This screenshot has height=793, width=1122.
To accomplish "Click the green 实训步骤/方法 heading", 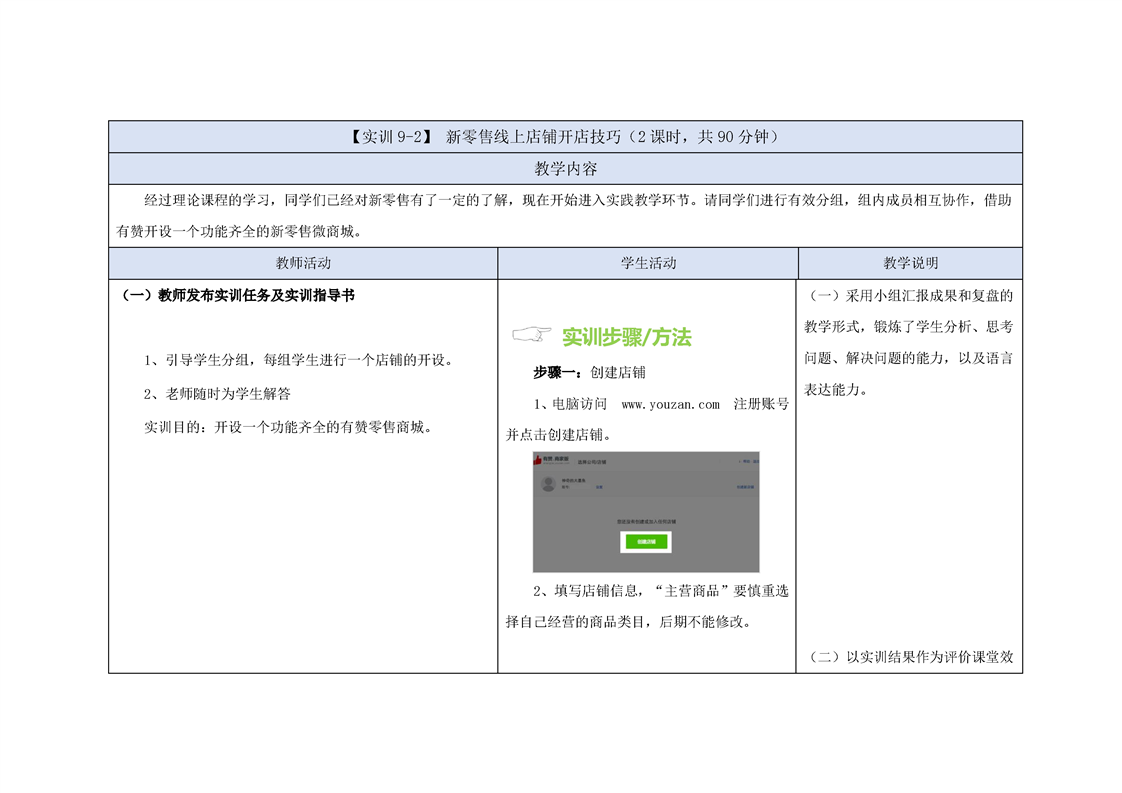I will pos(626,337).
